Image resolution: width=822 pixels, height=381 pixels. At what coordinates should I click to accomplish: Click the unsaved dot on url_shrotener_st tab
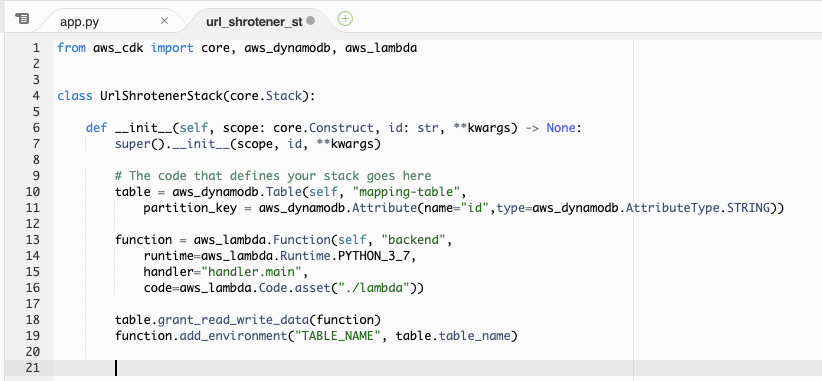[x=310, y=20]
